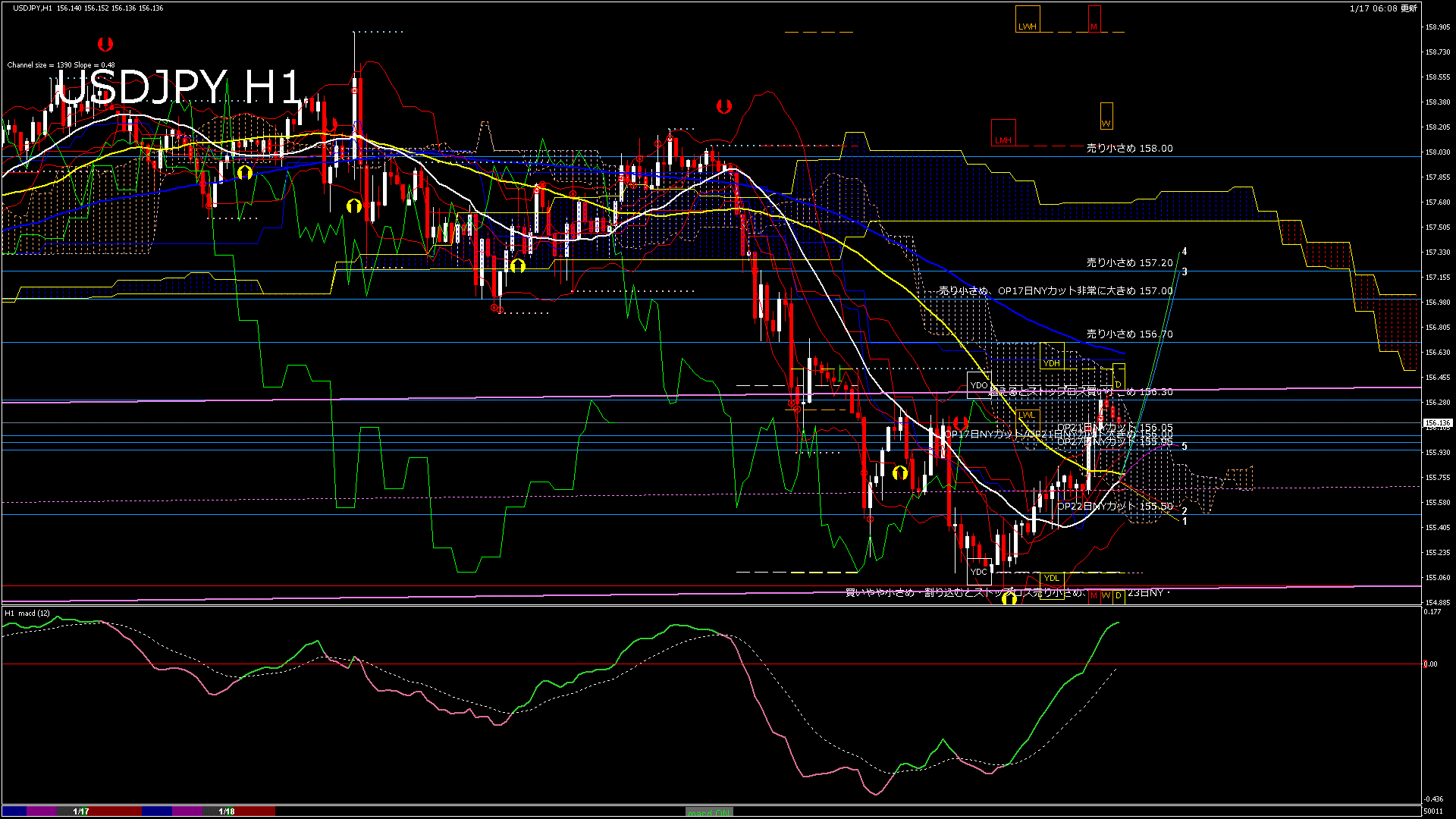Click red down-arrow marker beside OP17日NYカット label
The width and height of the screenshot is (1456, 819).
coord(961,423)
